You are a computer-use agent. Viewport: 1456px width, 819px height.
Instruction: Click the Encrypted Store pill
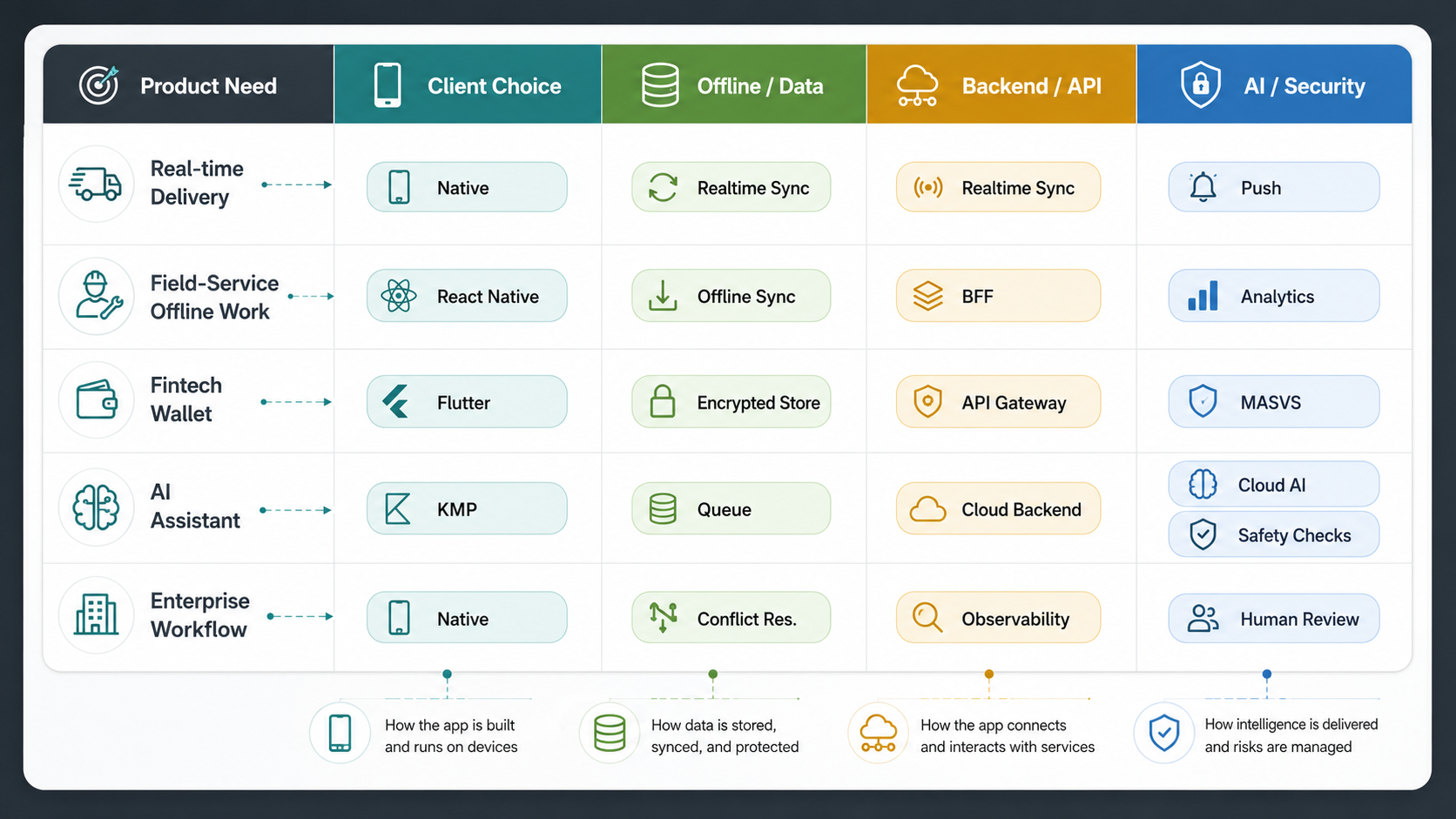[x=731, y=402]
